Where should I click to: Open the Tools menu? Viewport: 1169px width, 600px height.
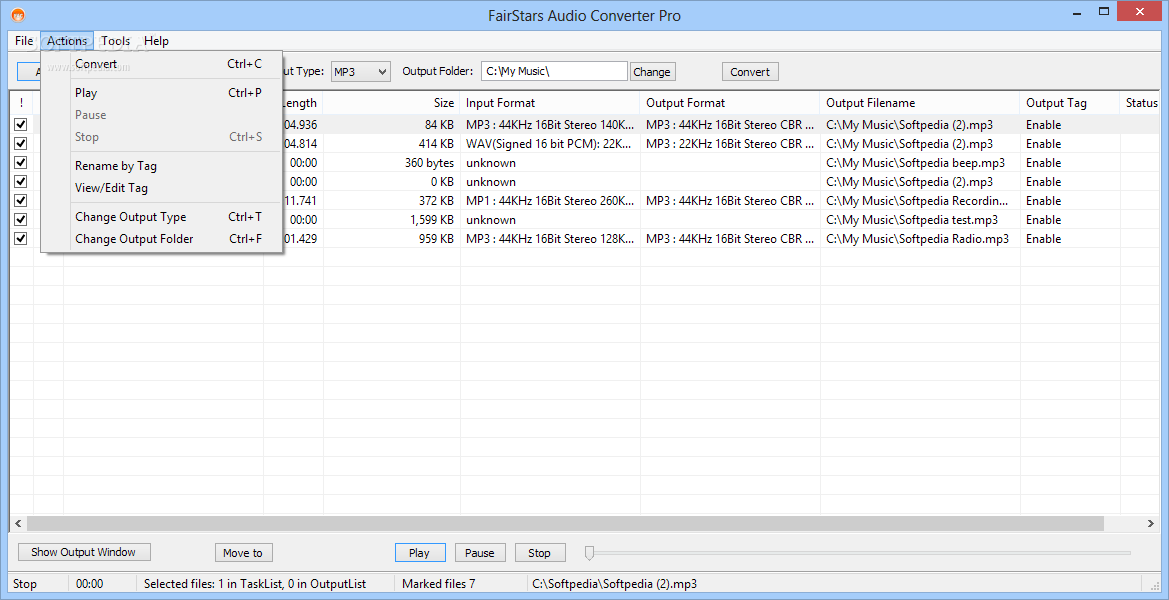[x=116, y=41]
